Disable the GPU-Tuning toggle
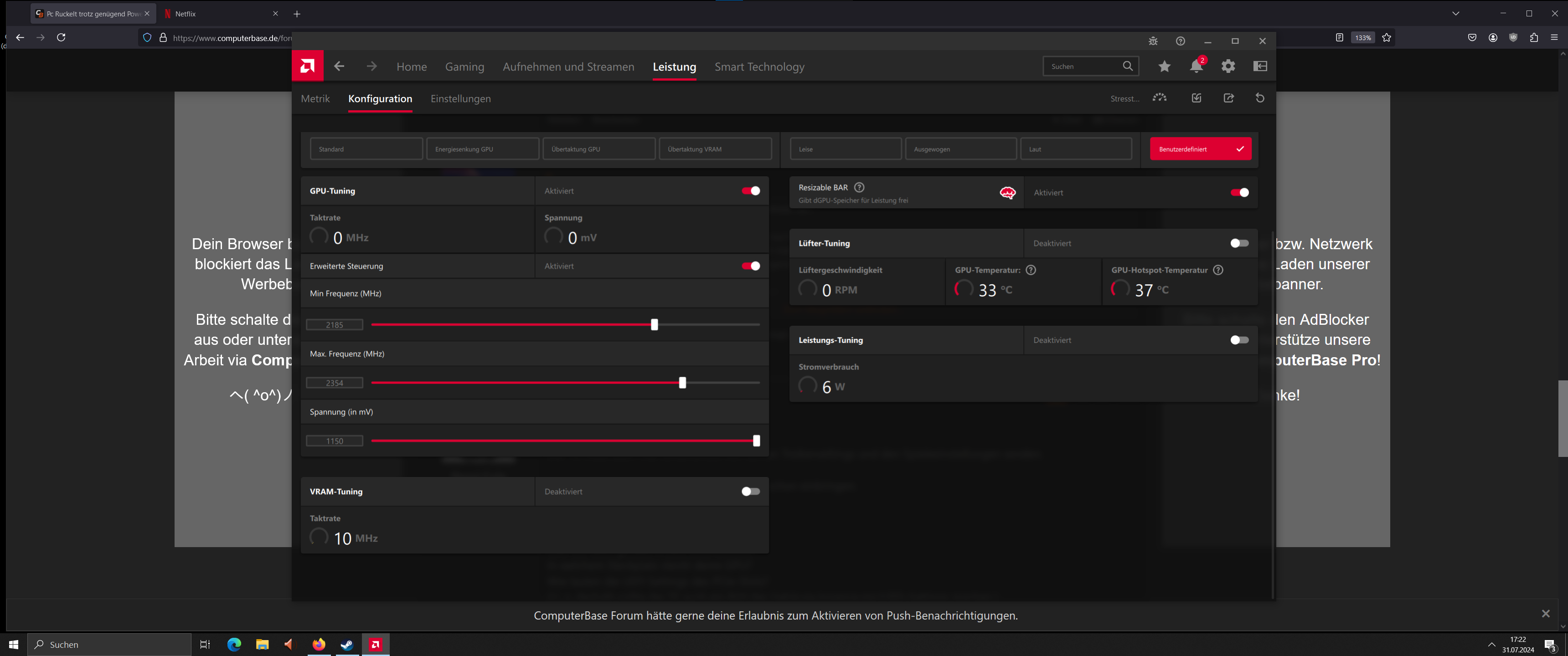 pyautogui.click(x=751, y=190)
